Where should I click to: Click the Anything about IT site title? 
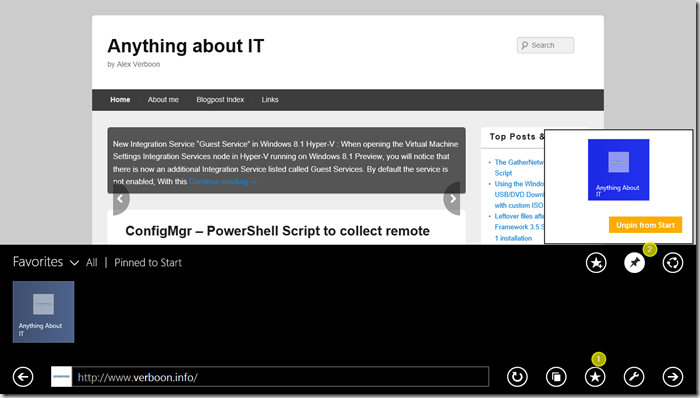click(186, 46)
